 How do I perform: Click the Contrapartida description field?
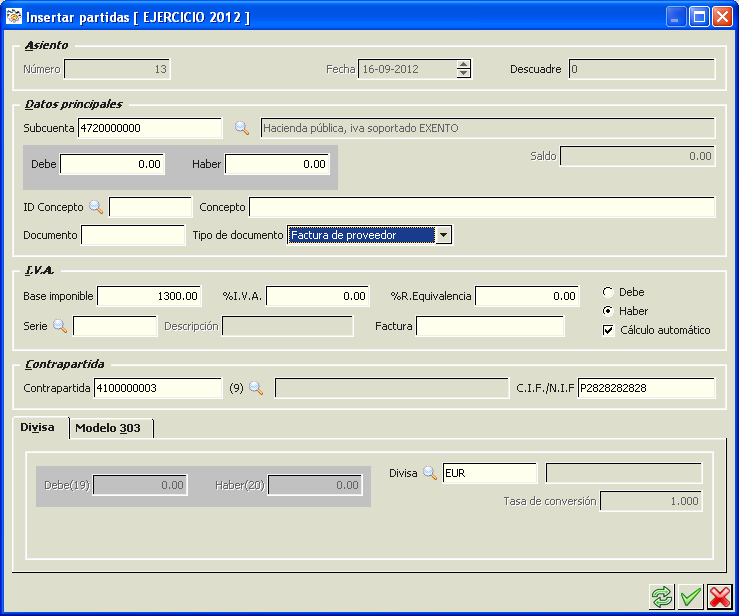click(392, 388)
